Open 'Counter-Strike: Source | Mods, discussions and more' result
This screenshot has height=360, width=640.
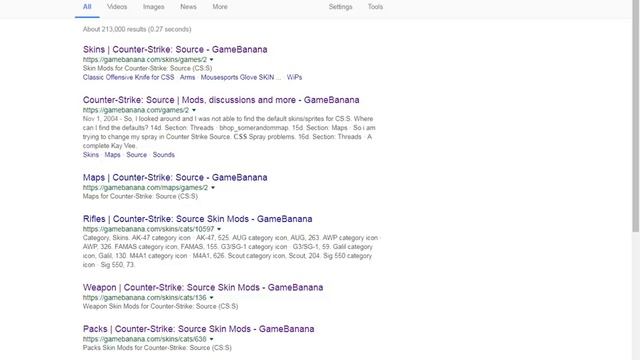coord(221,100)
